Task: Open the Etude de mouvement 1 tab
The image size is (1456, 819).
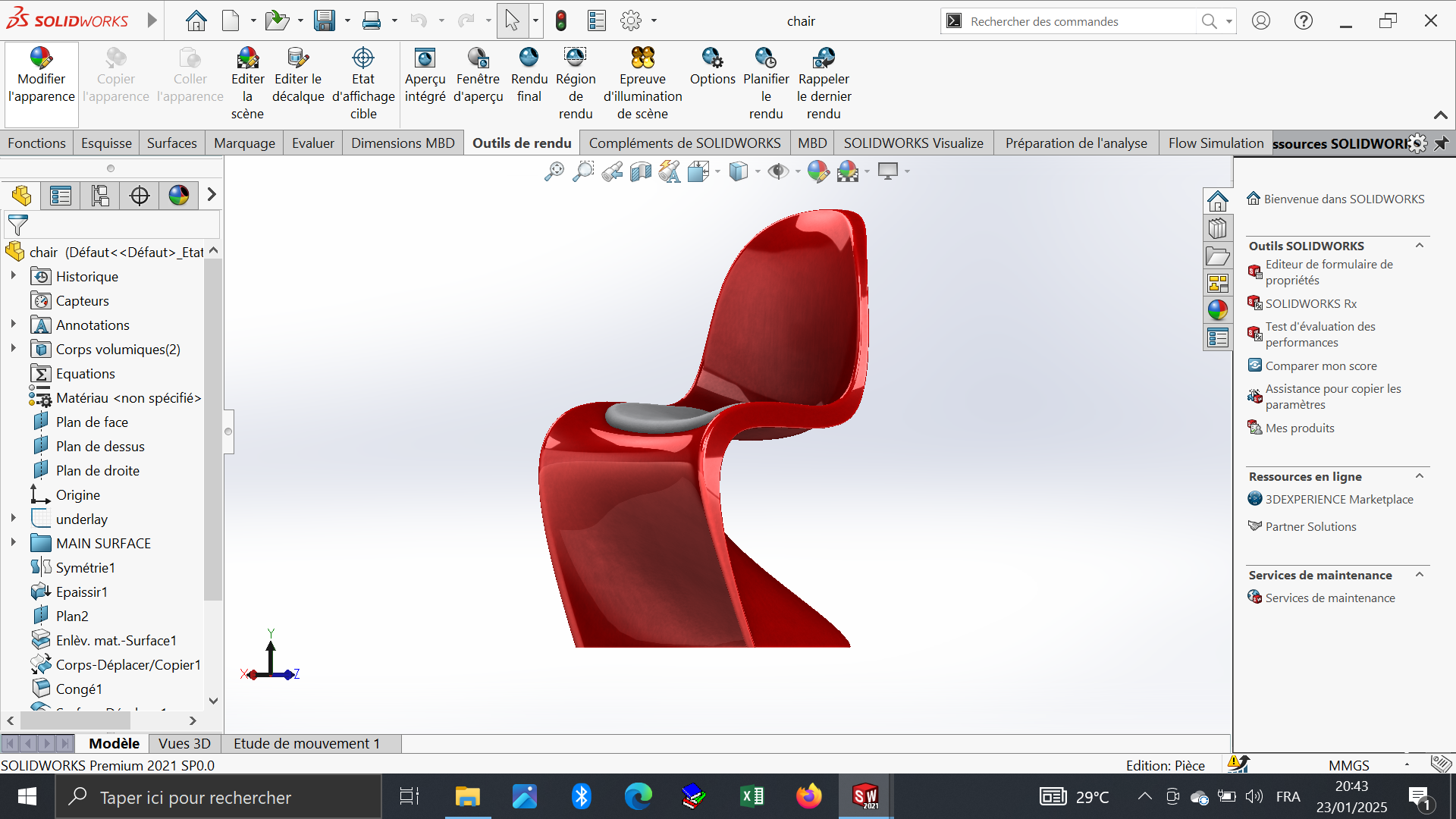Action: tap(306, 744)
